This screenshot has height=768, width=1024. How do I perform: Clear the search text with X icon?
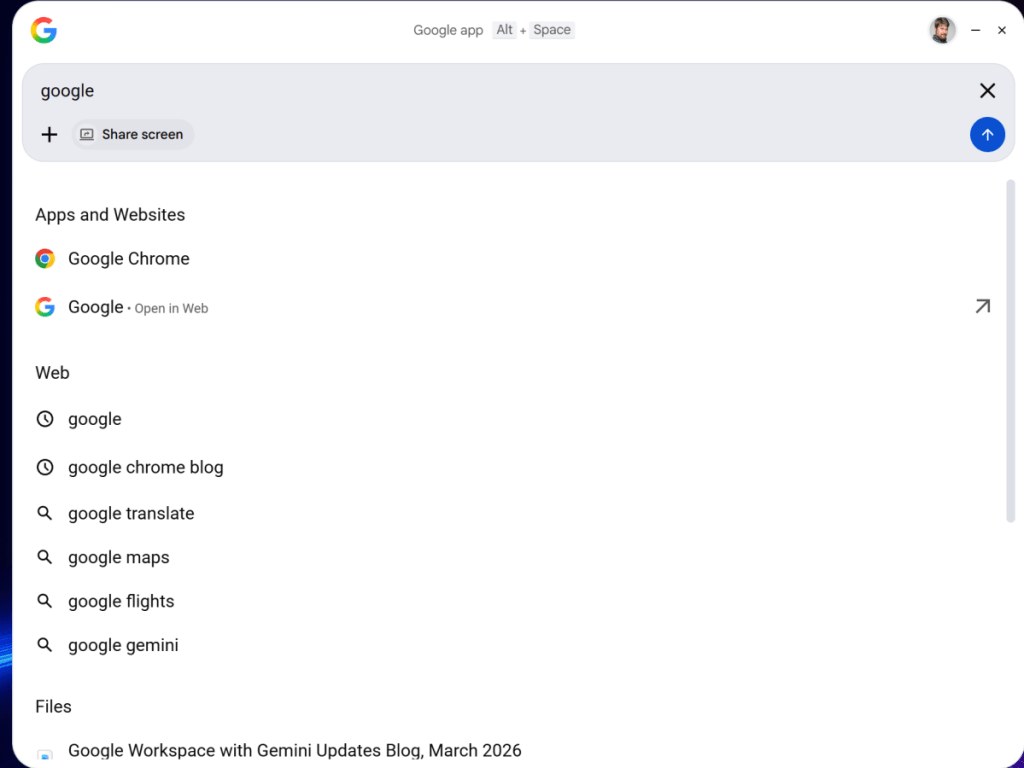987,91
